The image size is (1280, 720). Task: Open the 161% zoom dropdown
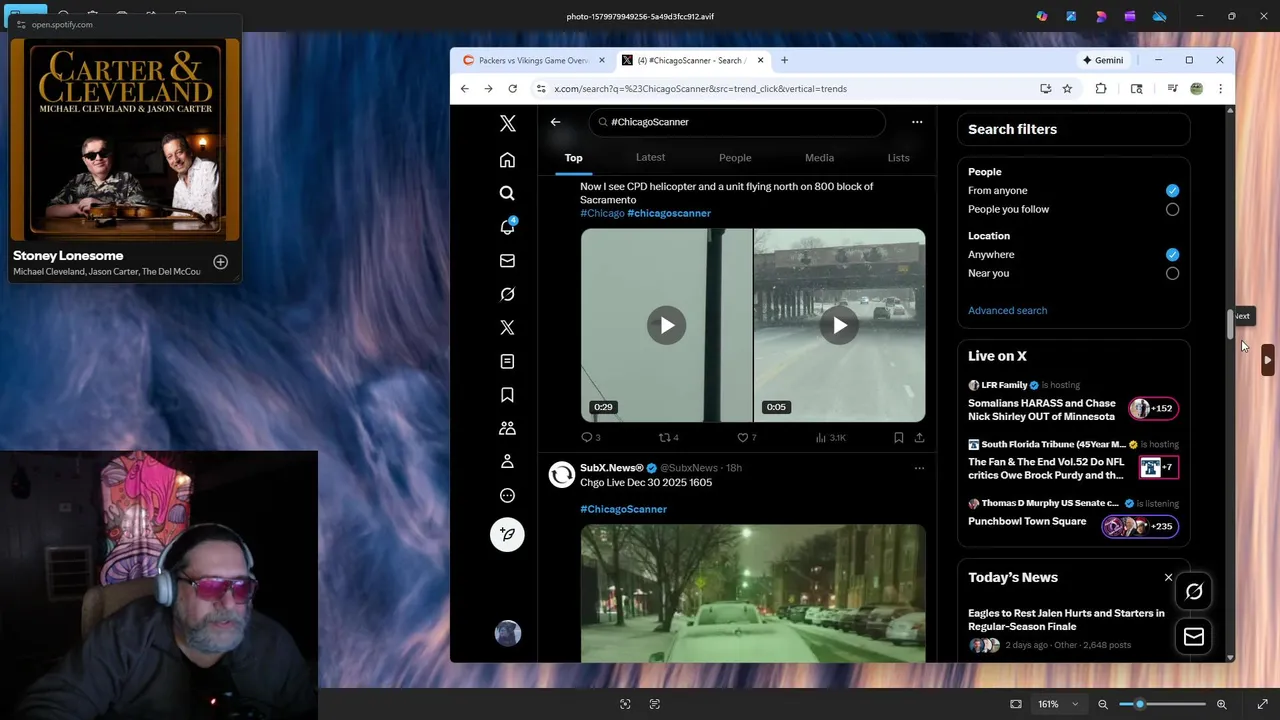(1057, 704)
